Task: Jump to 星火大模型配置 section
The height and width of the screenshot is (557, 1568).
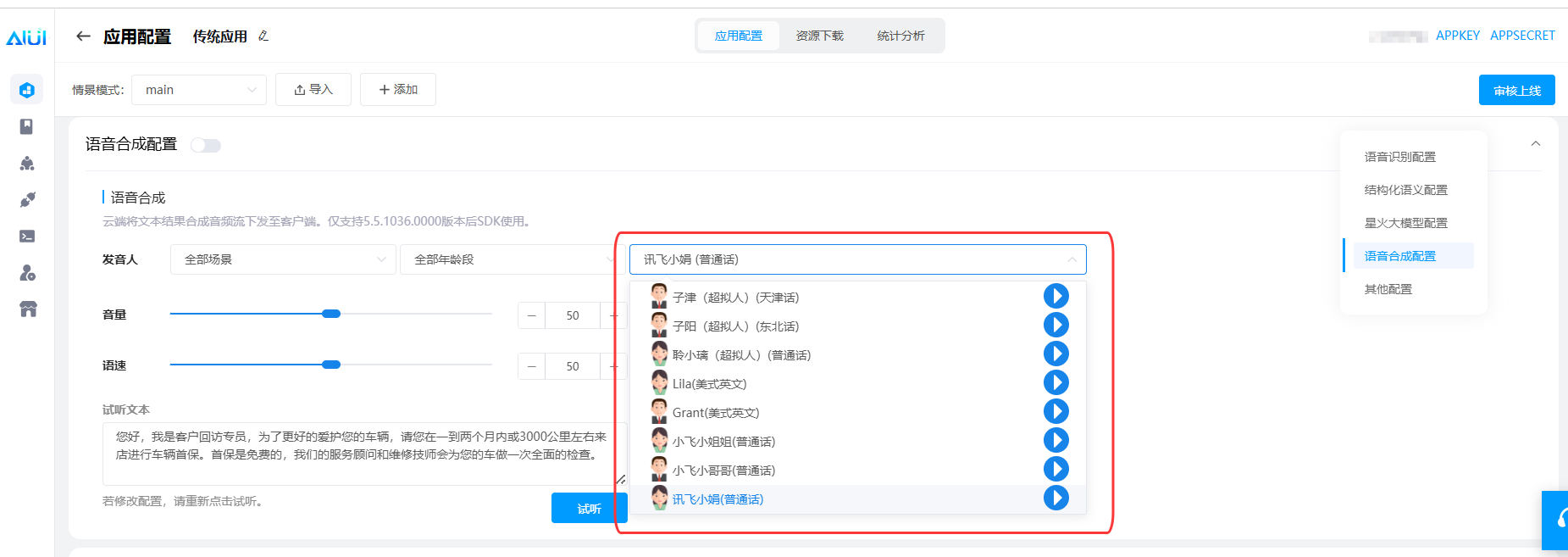Action: [x=1406, y=223]
